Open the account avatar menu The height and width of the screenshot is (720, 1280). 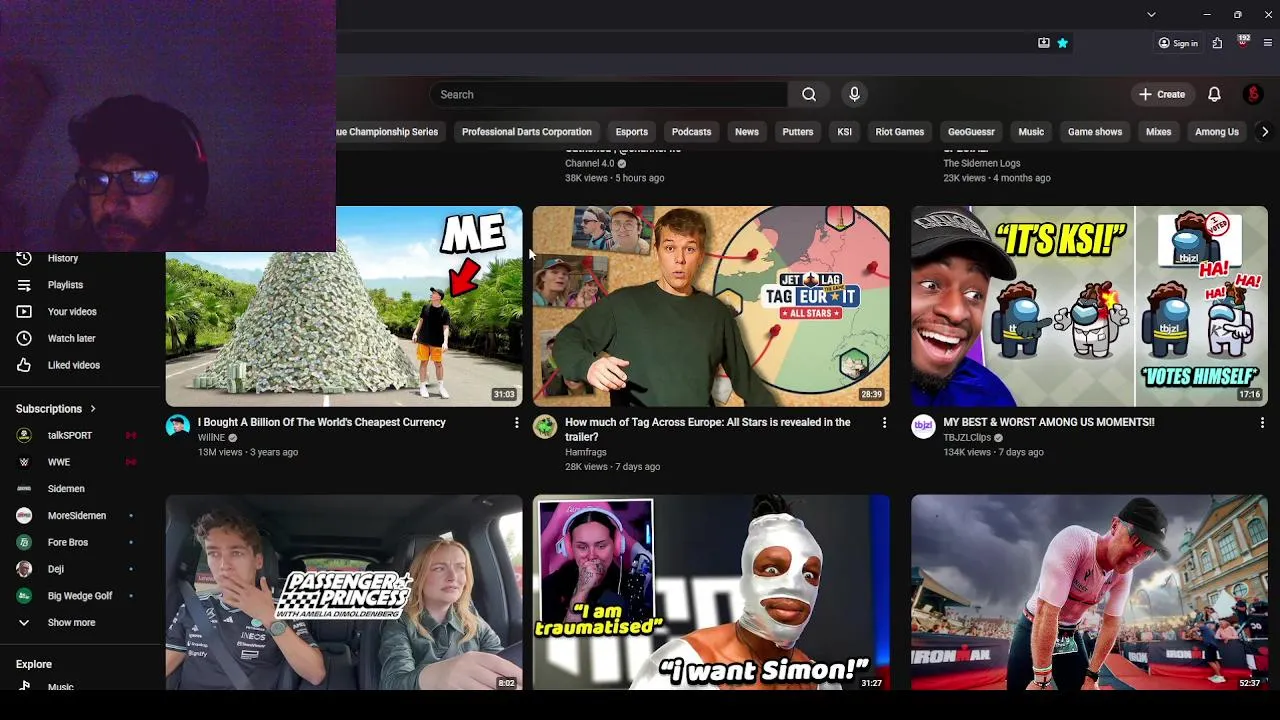(x=1253, y=94)
